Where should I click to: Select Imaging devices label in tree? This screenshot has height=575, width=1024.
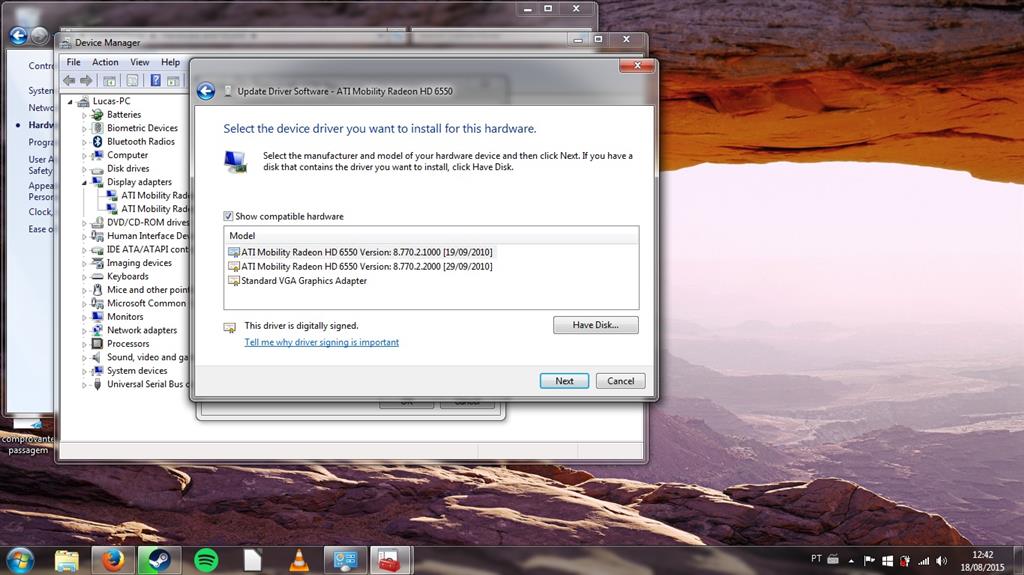click(139, 263)
